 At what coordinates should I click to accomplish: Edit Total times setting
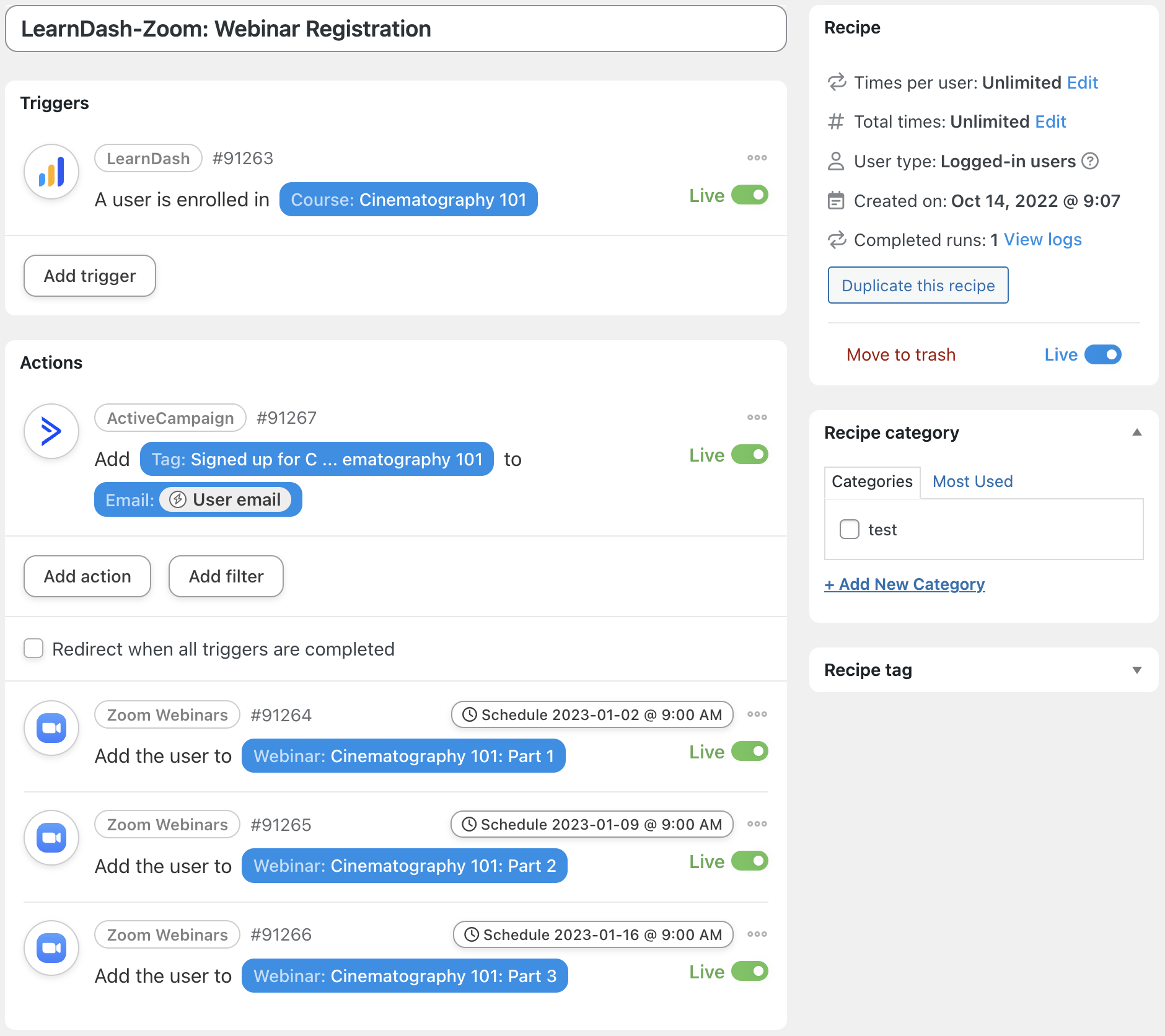(1050, 121)
